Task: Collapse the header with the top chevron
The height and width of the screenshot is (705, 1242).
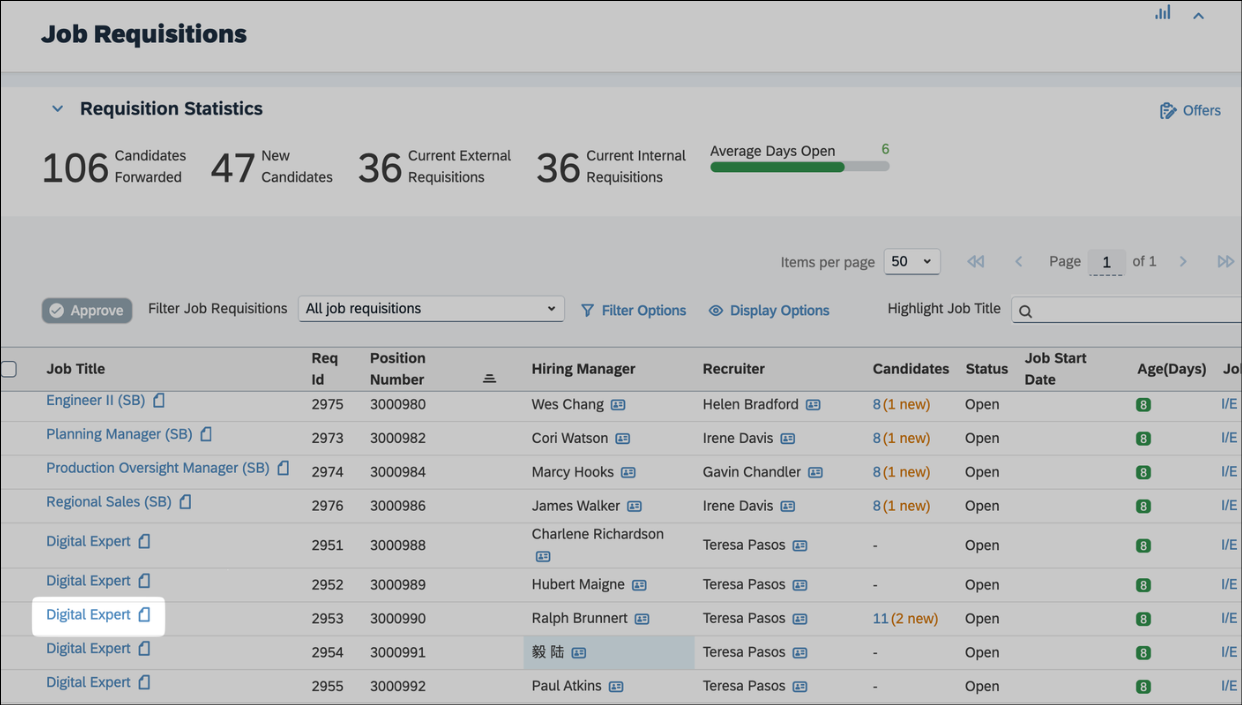Action: (1198, 15)
